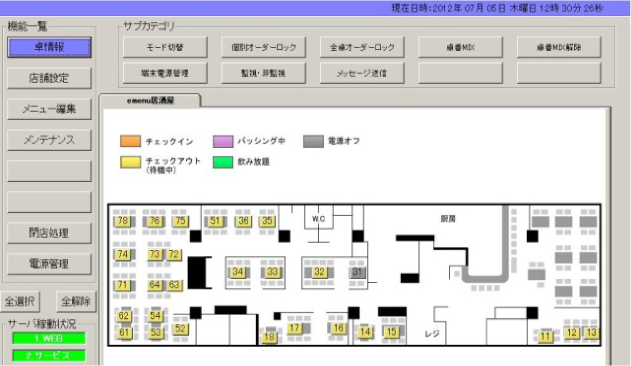
Task: Click table 17 on the floor plan
Action: point(295,328)
